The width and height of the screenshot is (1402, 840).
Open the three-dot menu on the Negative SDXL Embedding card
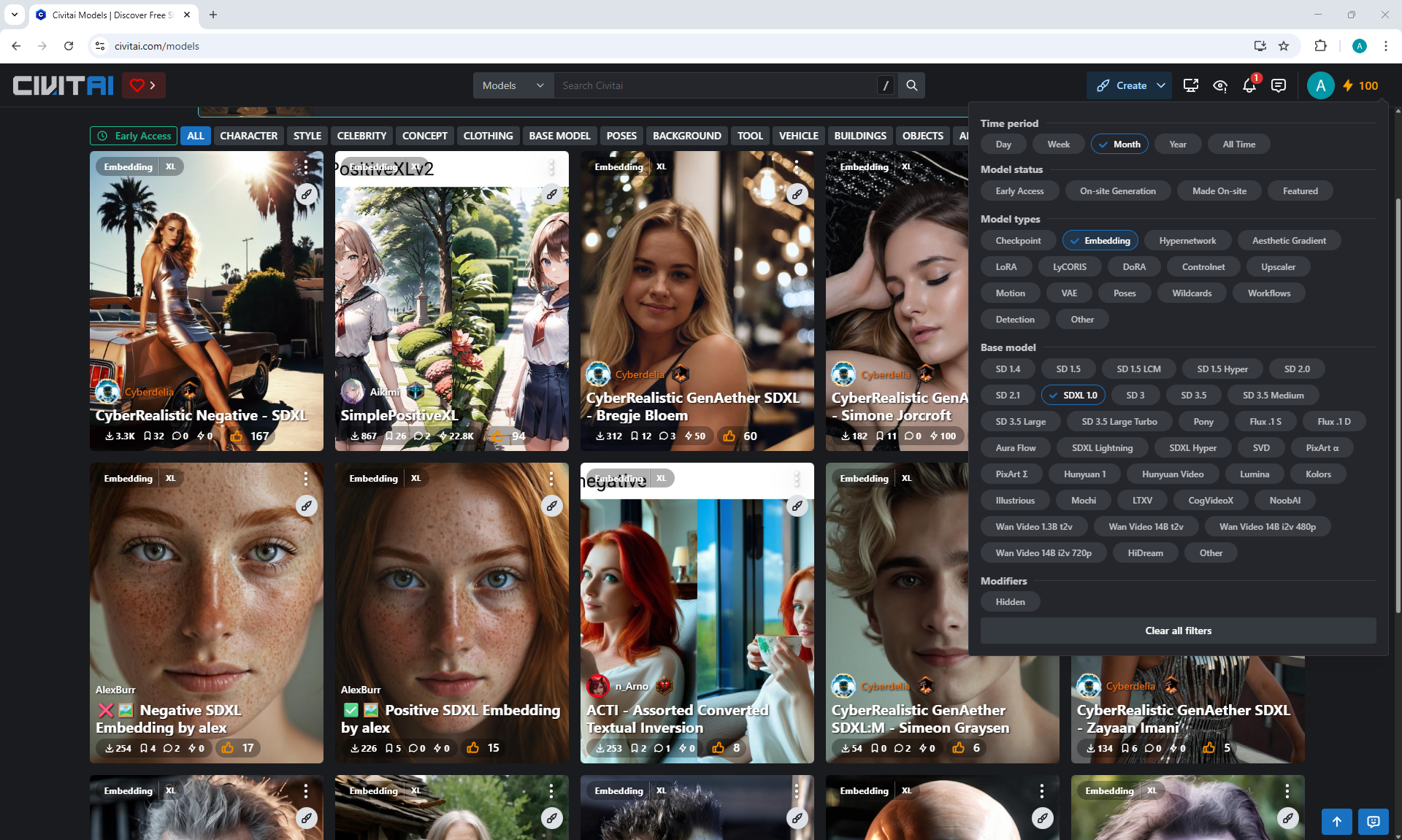click(306, 479)
